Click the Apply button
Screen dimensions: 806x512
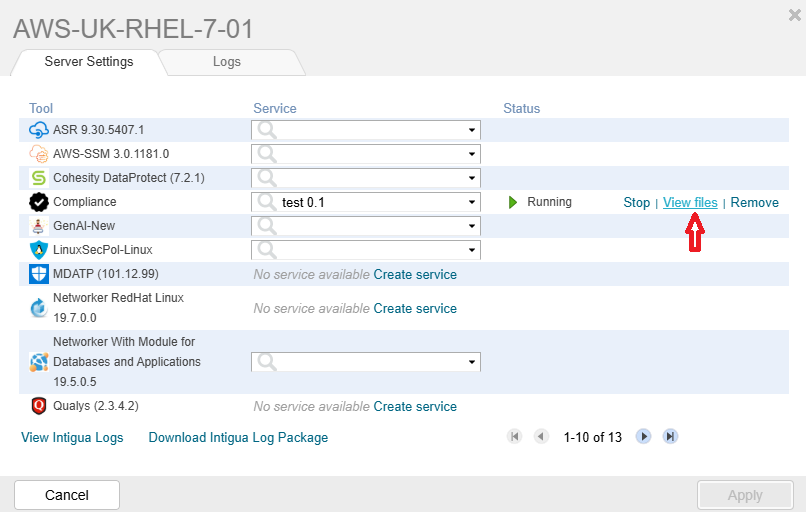tap(745, 495)
